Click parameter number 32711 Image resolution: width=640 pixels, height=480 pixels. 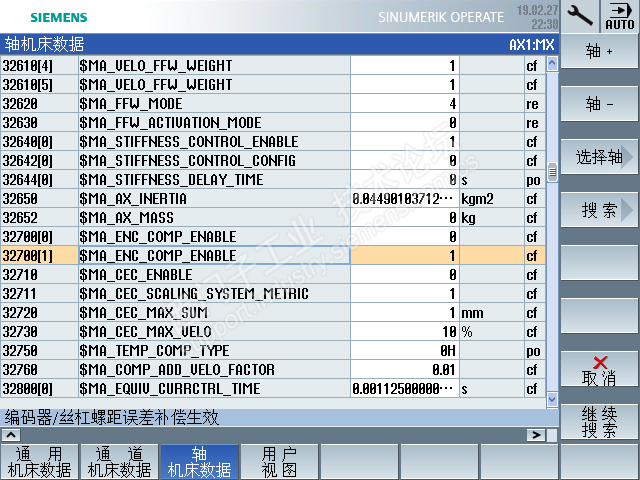tap(20, 293)
